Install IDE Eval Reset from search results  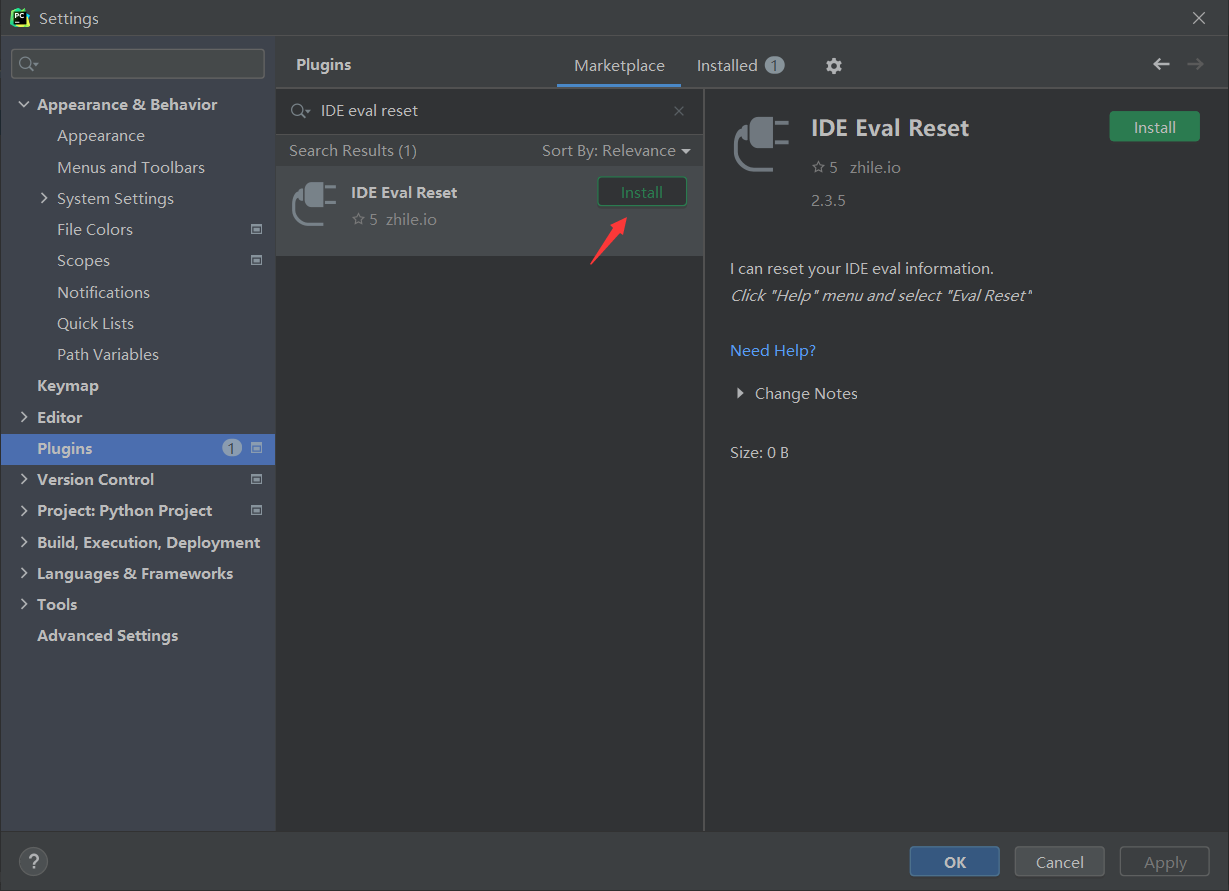point(642,192)
